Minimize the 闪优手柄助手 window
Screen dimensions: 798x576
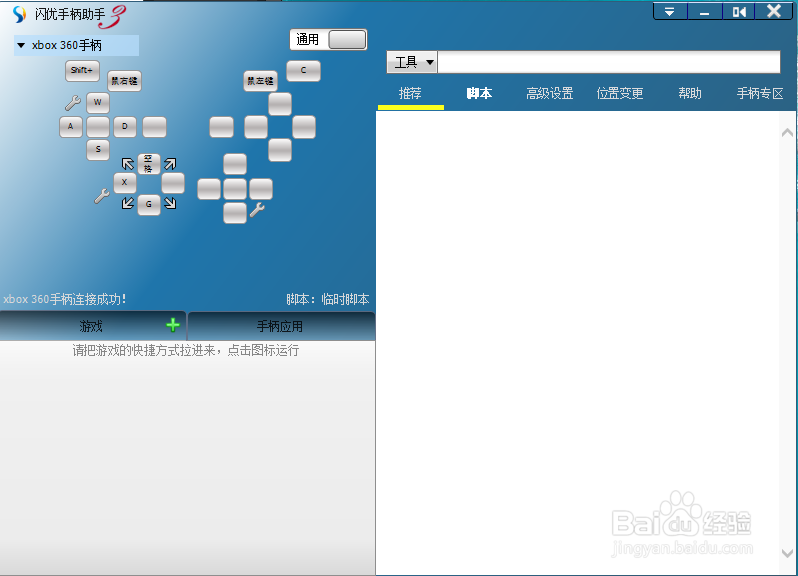pyautogui.click(x=704, y=11)
